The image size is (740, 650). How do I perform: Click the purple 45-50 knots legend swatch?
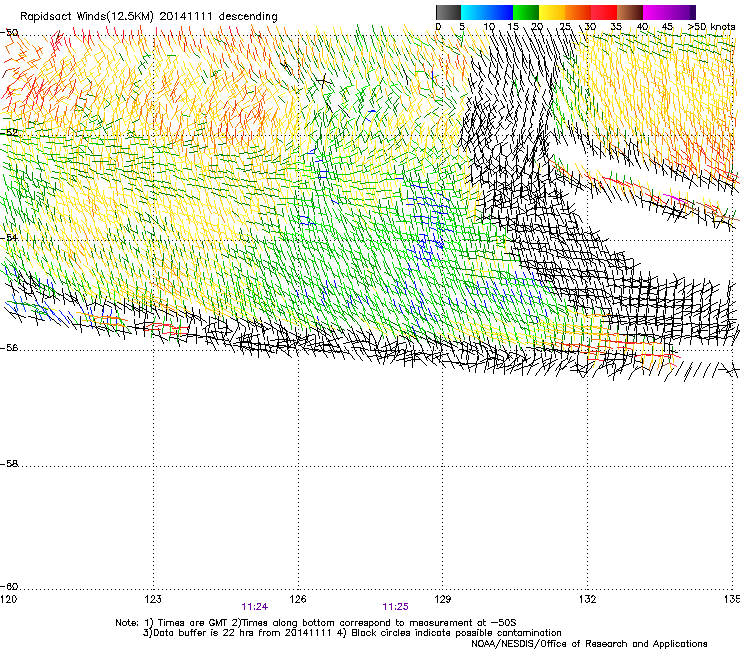(x=682, y=12)
